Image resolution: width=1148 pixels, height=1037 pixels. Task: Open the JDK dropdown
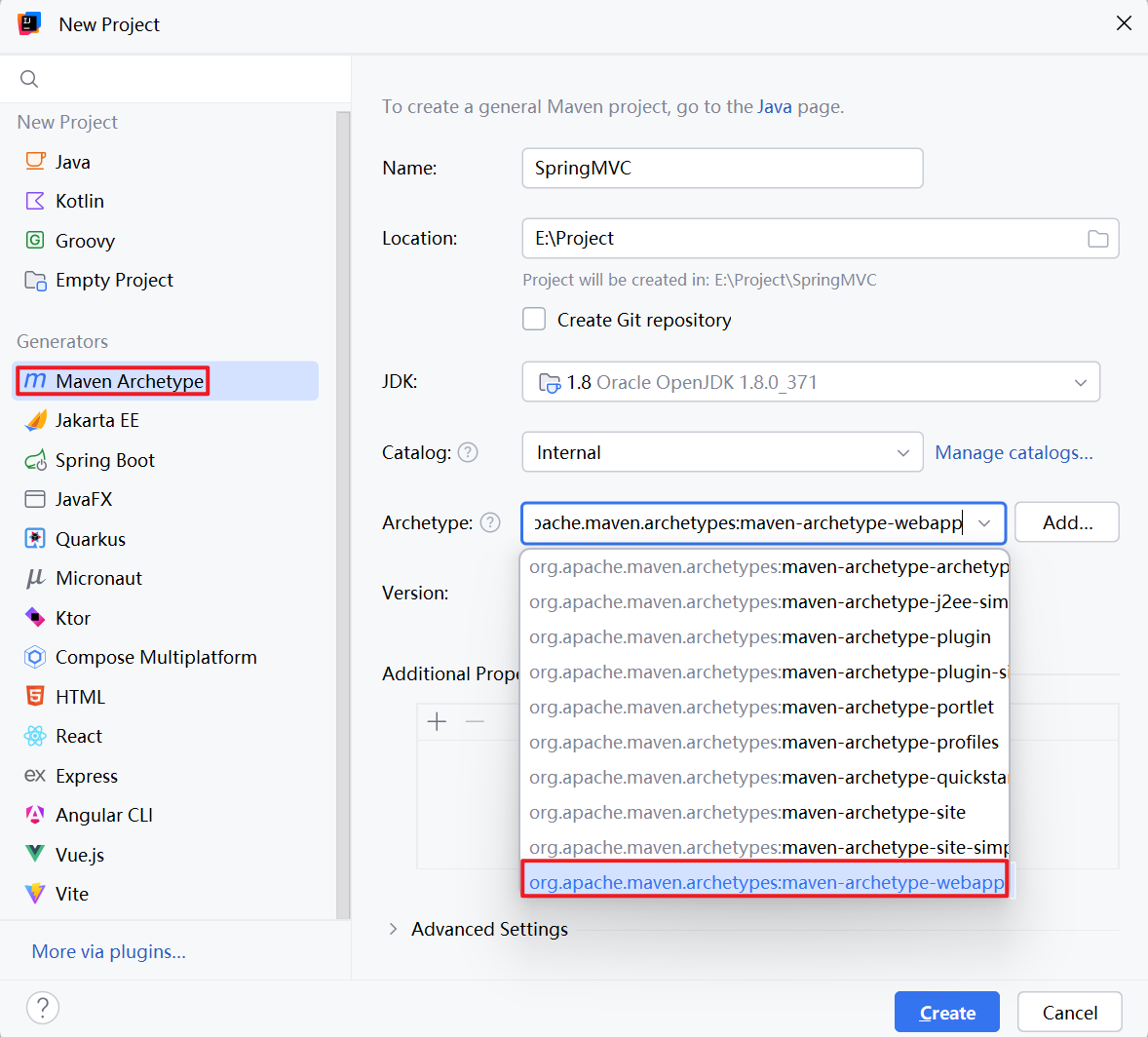tap(811, 381)
